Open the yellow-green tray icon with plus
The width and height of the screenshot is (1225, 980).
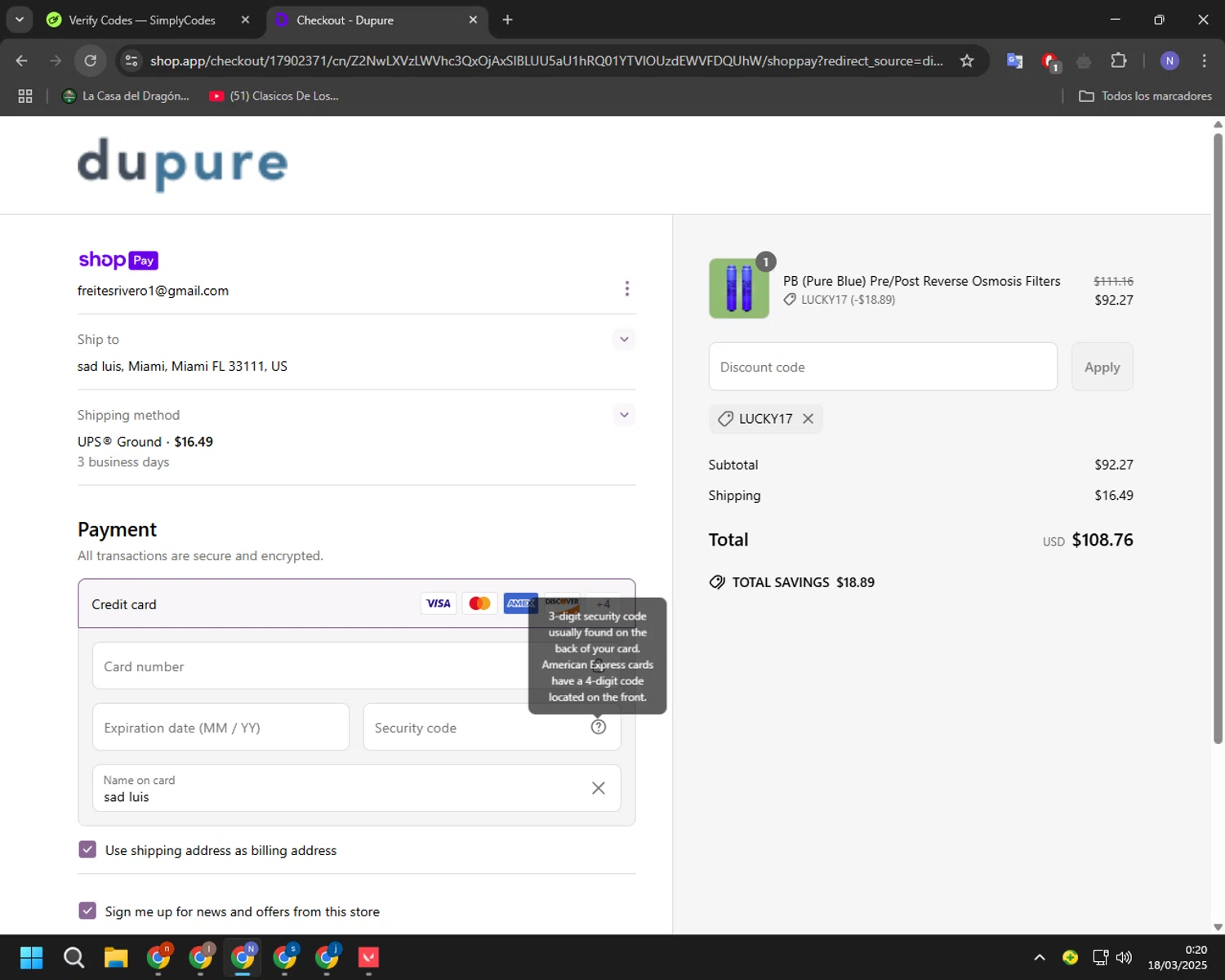click(1071, 957)
